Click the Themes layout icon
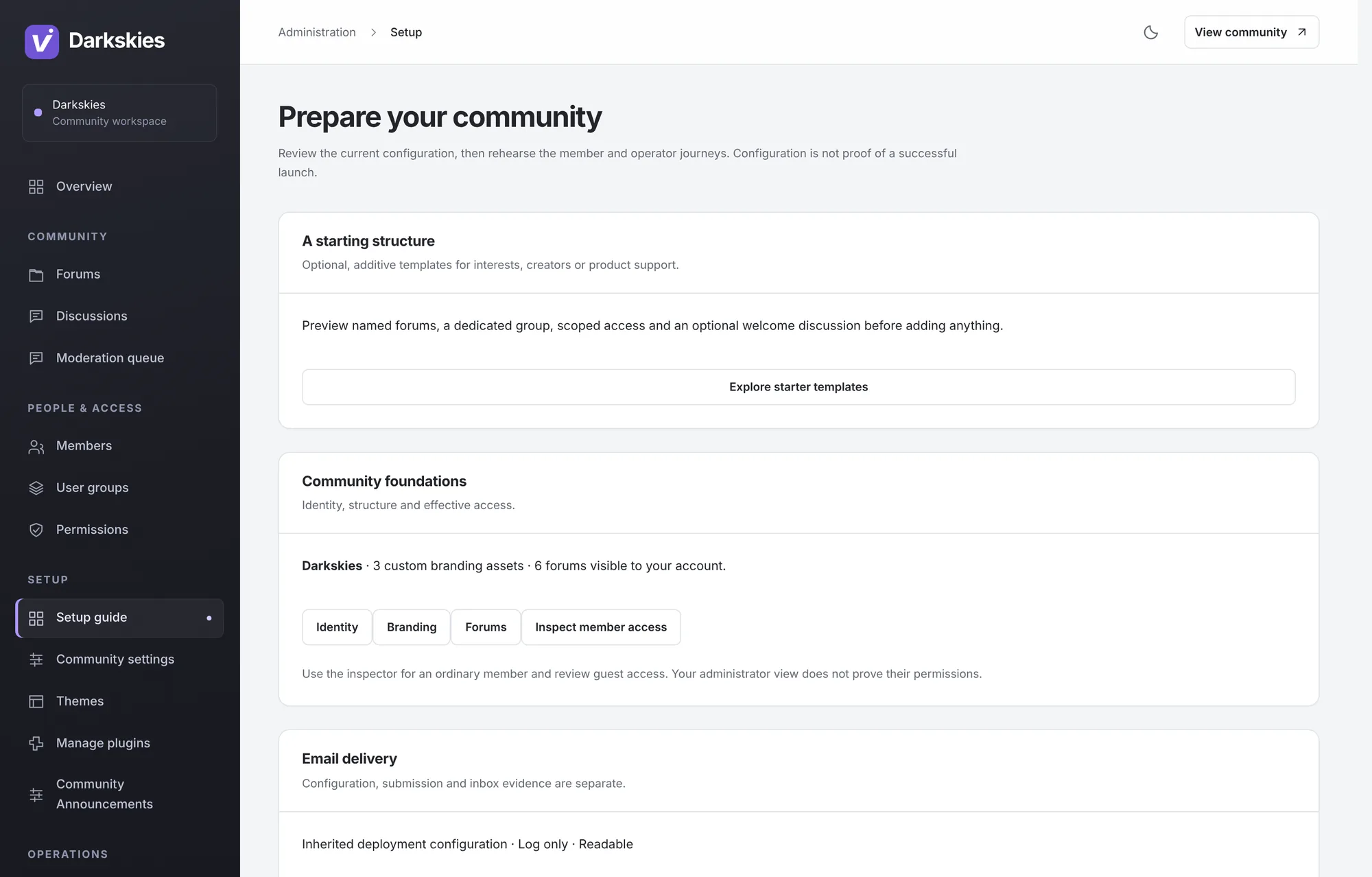 tap(36, 701)
